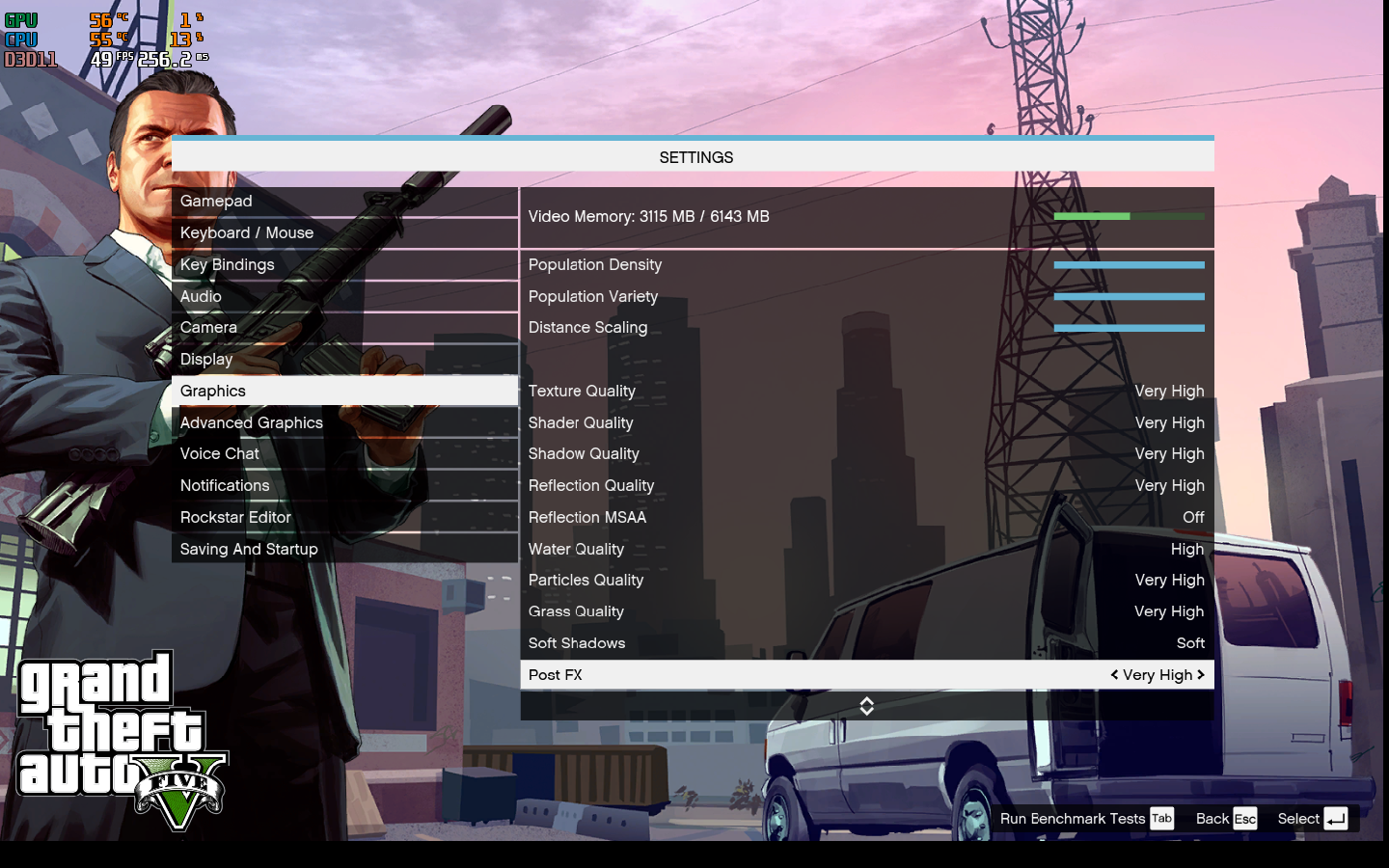The height and width of the screenshot is (868, 1389).
Task: Open the Keyboard / Mouse settings category
Action: (x=344, y=232)
